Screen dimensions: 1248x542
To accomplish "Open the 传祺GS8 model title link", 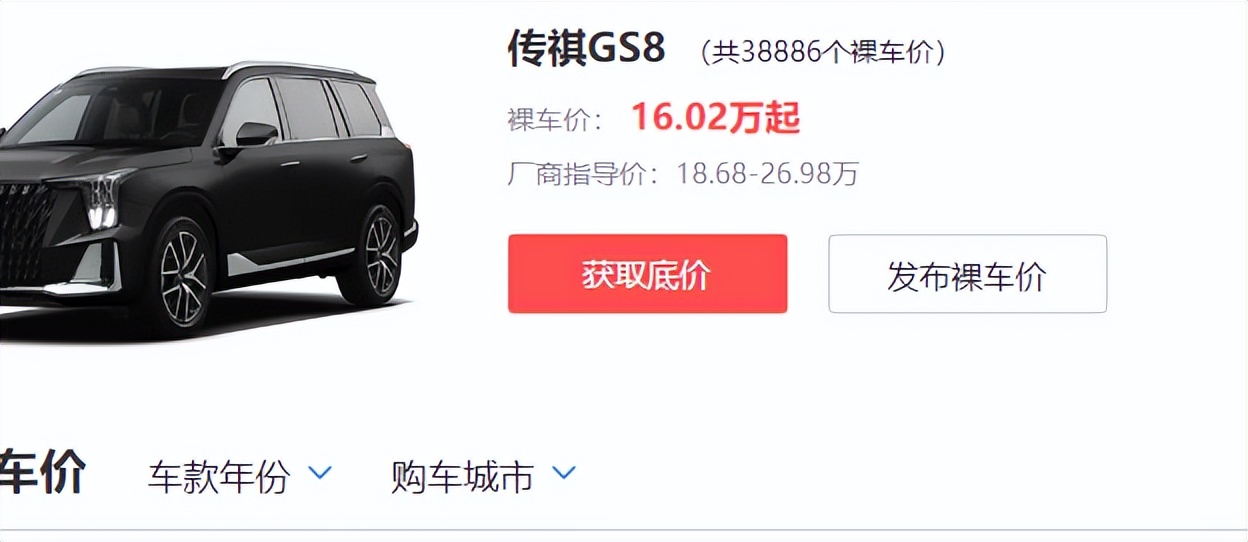I will click(586, 48).
